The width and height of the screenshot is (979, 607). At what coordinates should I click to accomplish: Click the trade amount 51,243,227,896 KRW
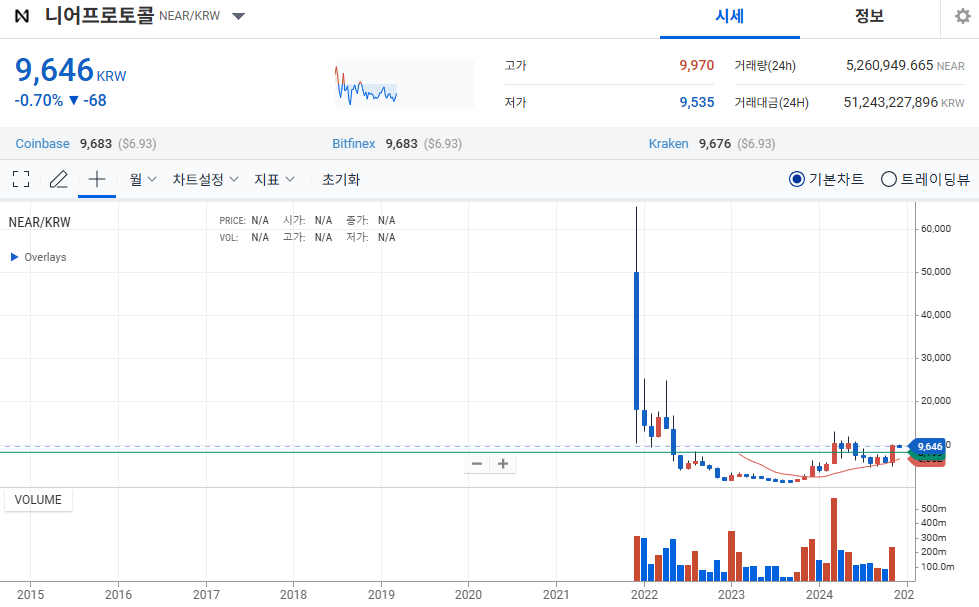pyautogui.click(x=904, y=102)
